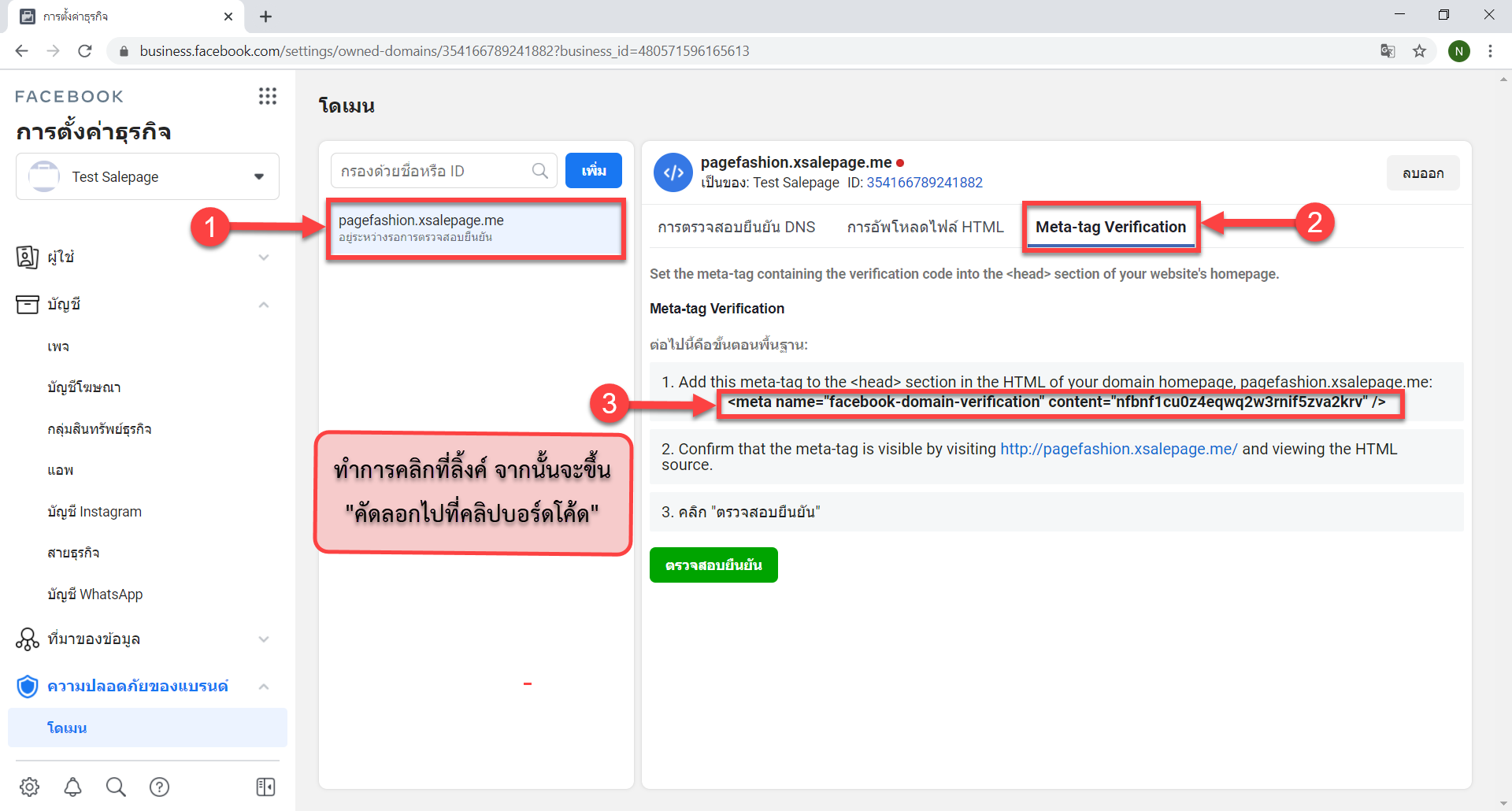Toggle the sidebar collapse panel icon
Screen dimensions: 1512x811
(266, 787)
